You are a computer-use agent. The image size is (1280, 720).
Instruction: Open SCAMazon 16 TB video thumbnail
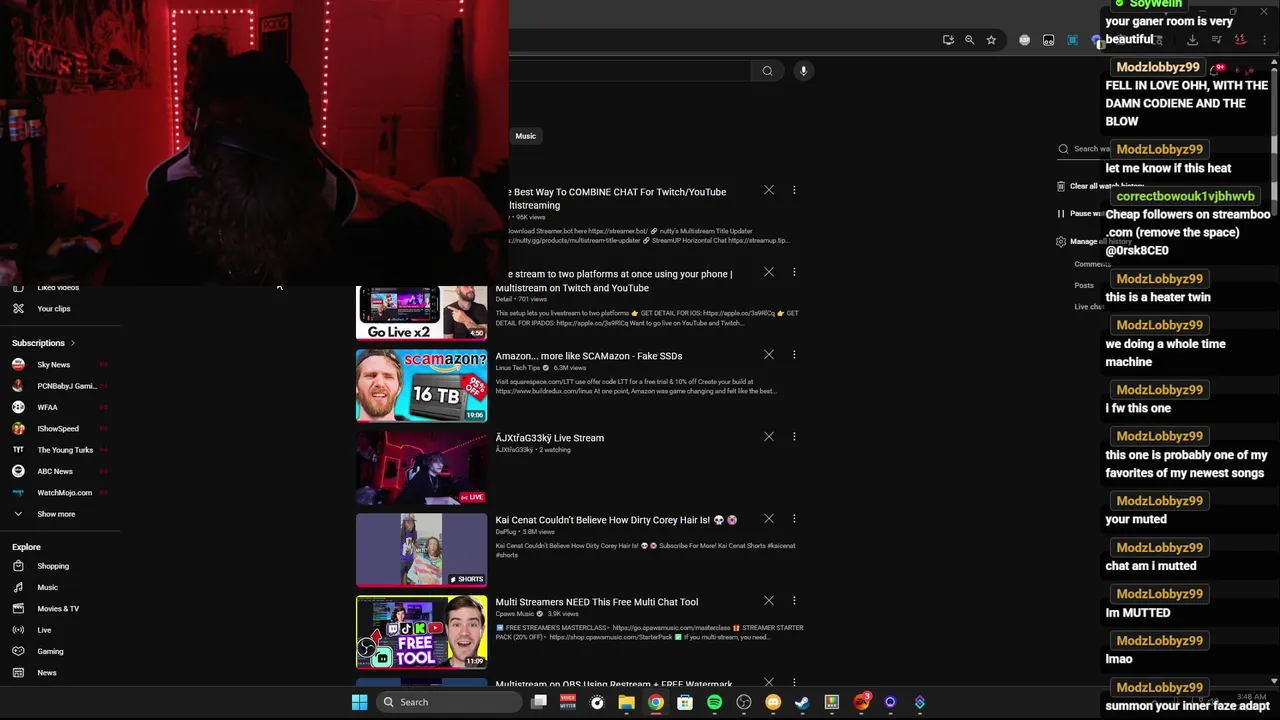(x=421, y=385)
